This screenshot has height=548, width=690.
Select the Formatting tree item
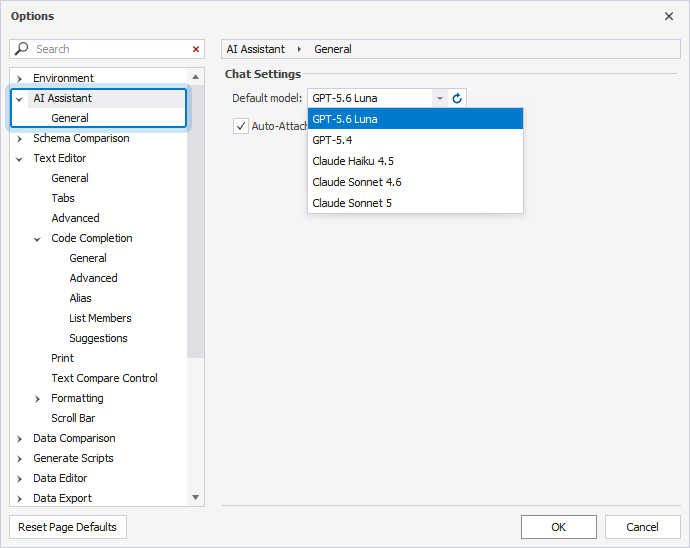(x=77, y=398)
